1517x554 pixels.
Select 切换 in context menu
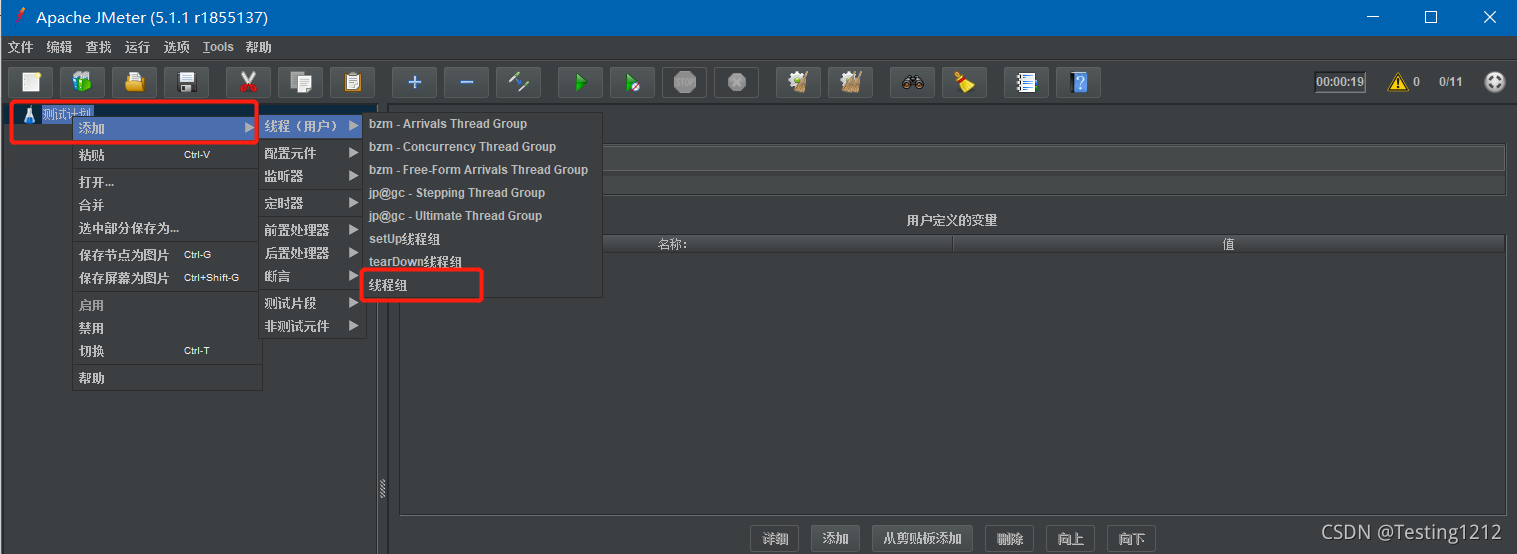[x=166, y=351]
